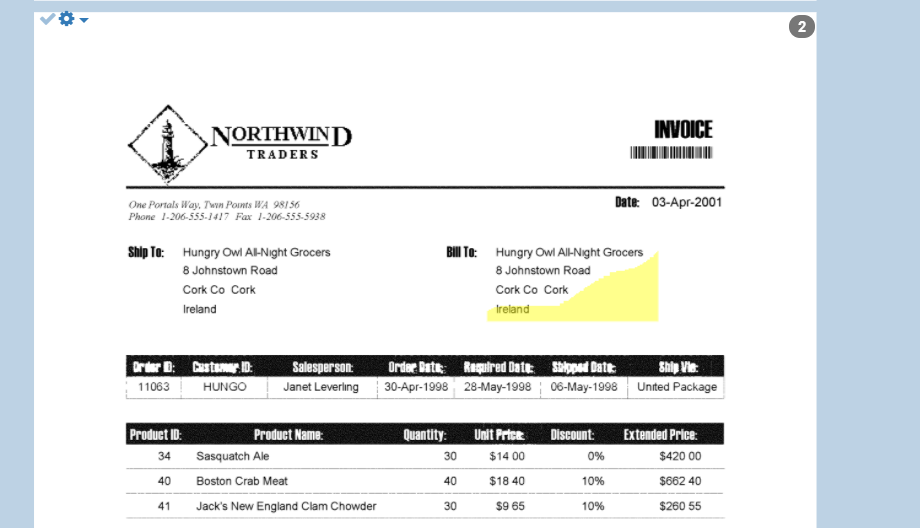Click salesperson Janet Leverling
920x528 pixels.
(321, 387)
